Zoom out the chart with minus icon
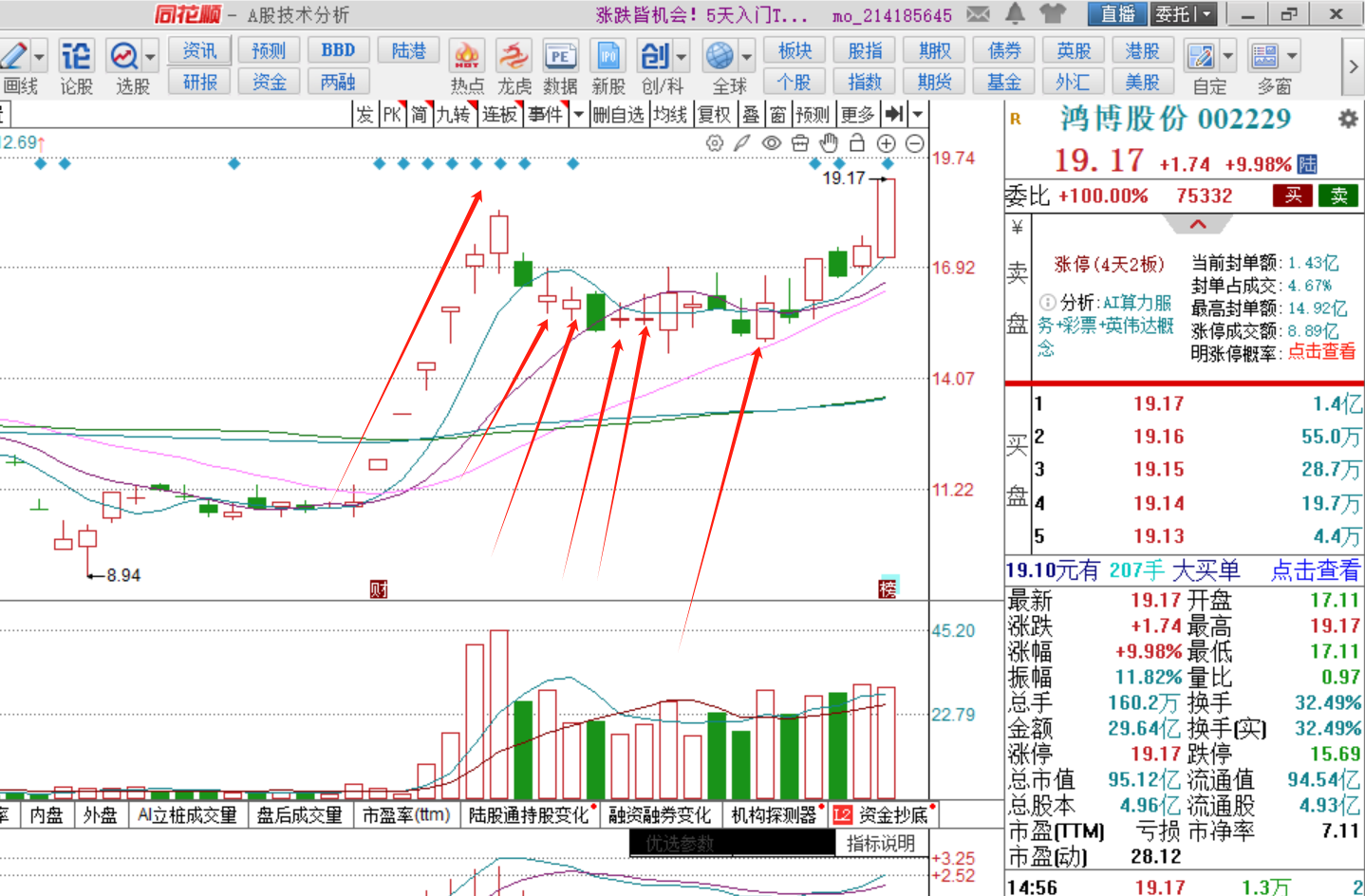This screenshot has height=896, width=1365. 914,143
